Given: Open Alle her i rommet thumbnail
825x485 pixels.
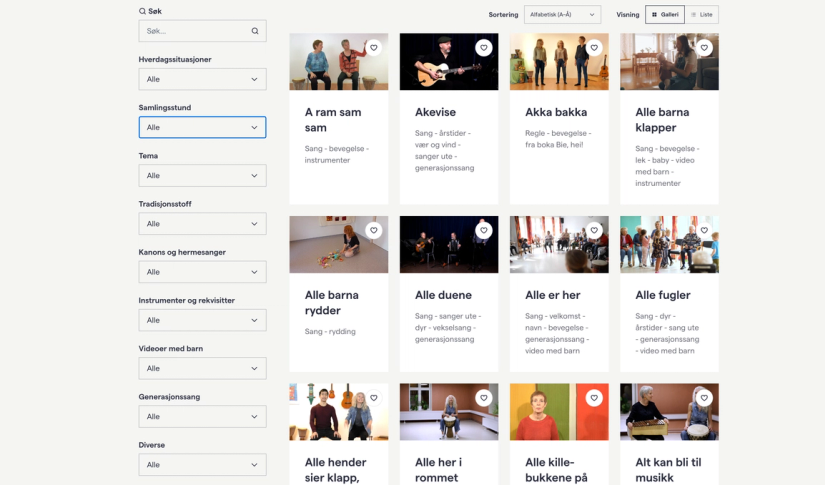Looking at the screenshot, I should (x=449, y=412).
